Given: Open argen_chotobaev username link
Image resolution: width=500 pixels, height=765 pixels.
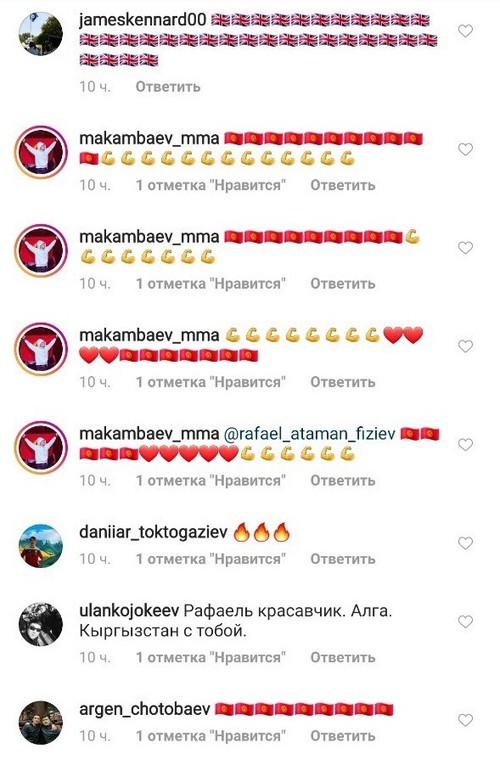Looking at the screenshot, I should [145, 709].
